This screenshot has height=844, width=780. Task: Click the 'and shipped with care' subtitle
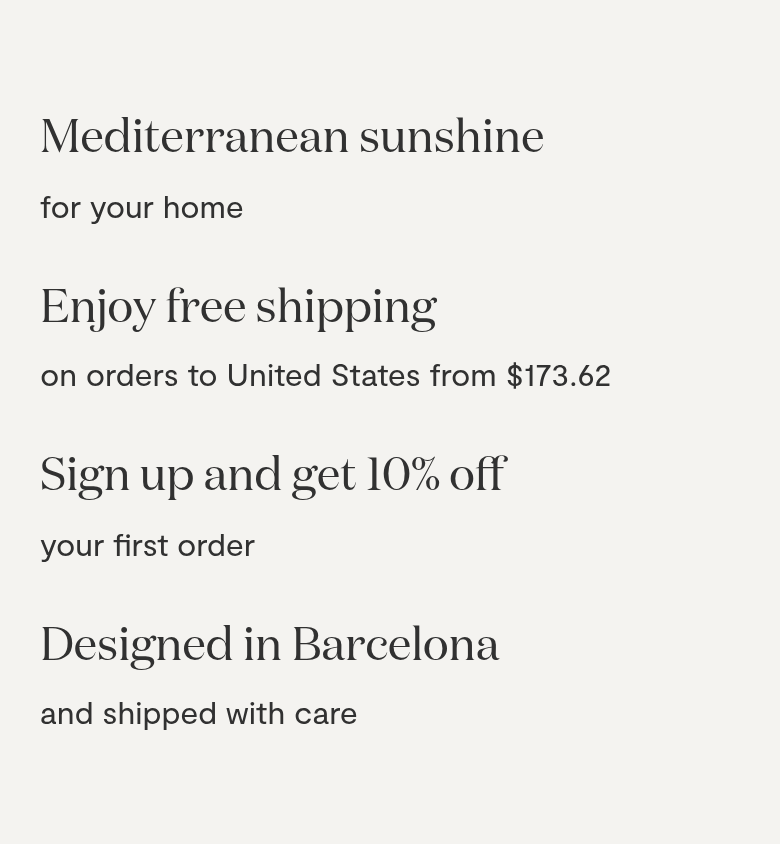coord(199,715)
